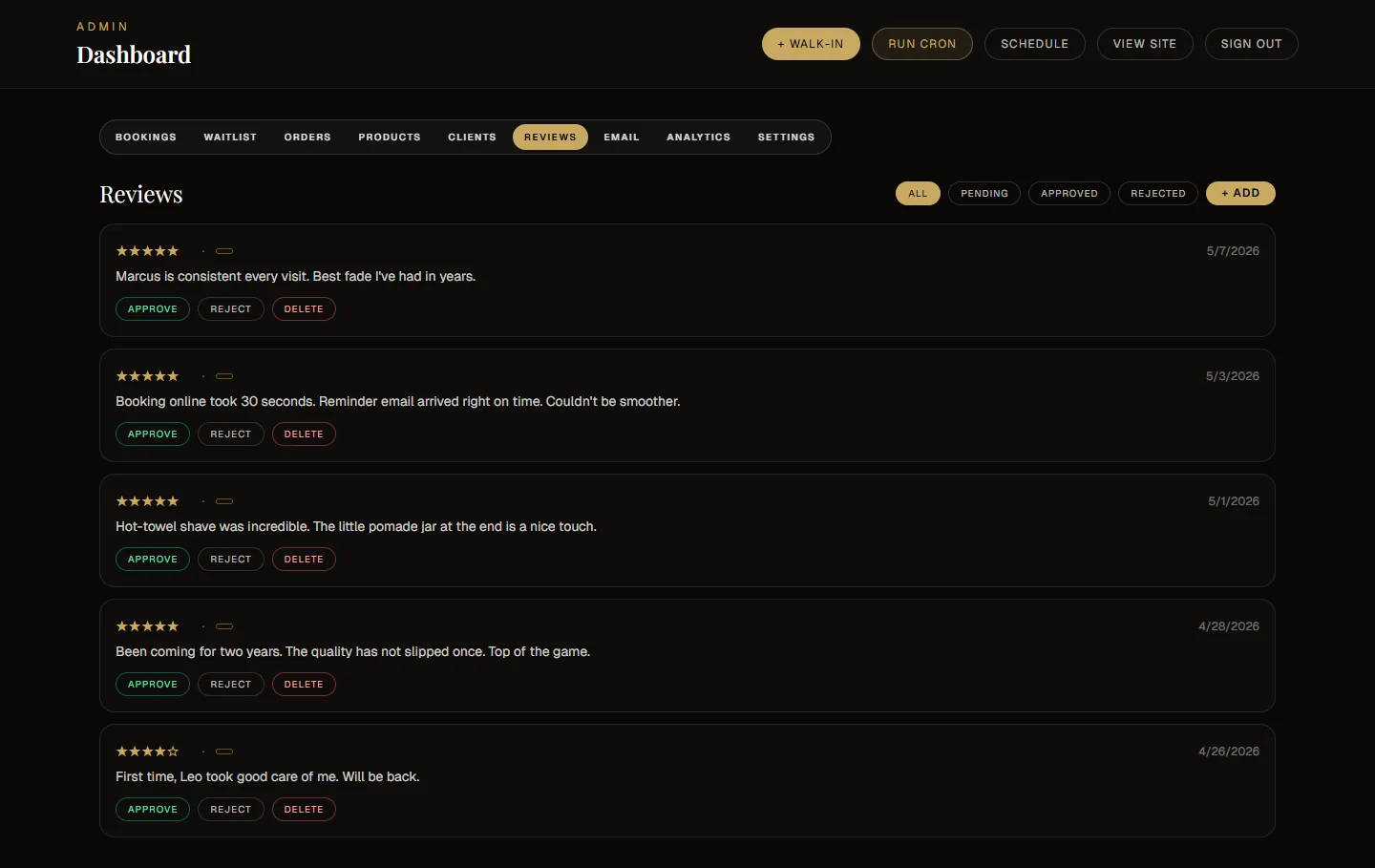1375x868 pixels.
Task: Delete the two years review
Action: pyautogui.click(x=304, y=685)
